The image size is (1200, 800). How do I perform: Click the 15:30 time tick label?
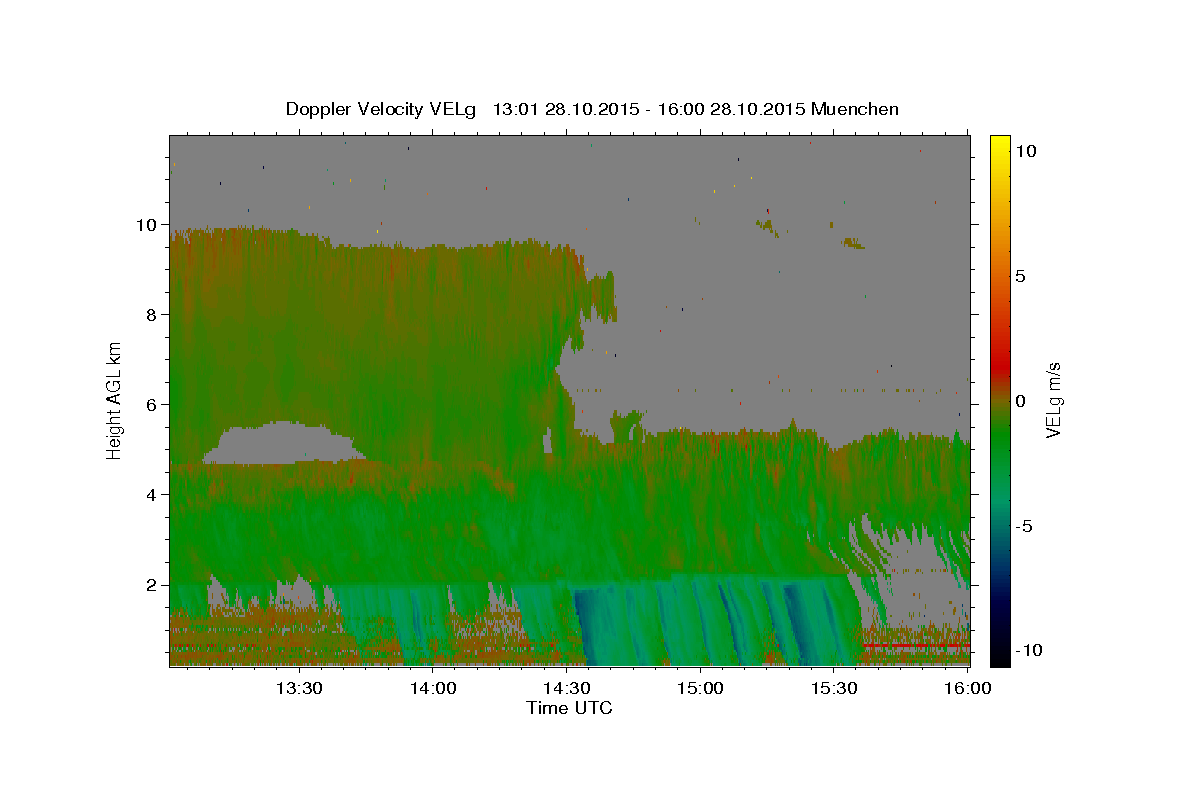[833, 689]
